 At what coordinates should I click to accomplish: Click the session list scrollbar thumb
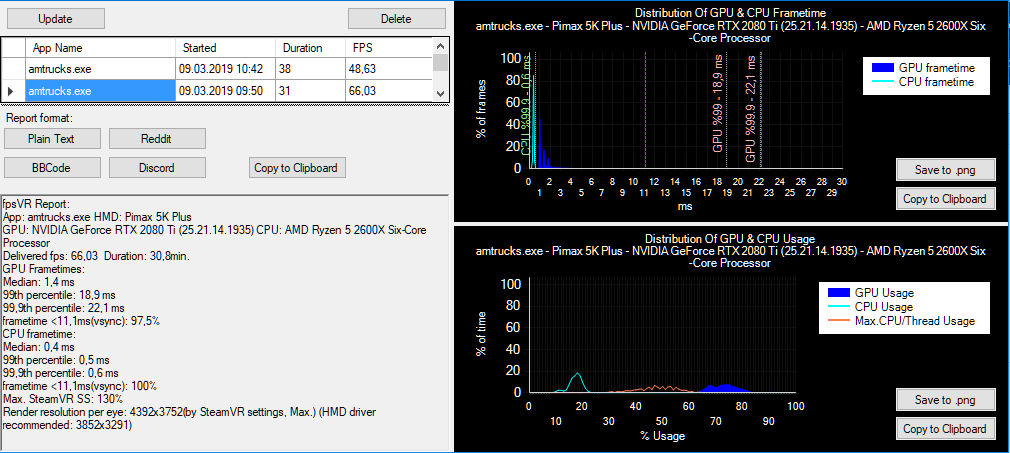441,63
